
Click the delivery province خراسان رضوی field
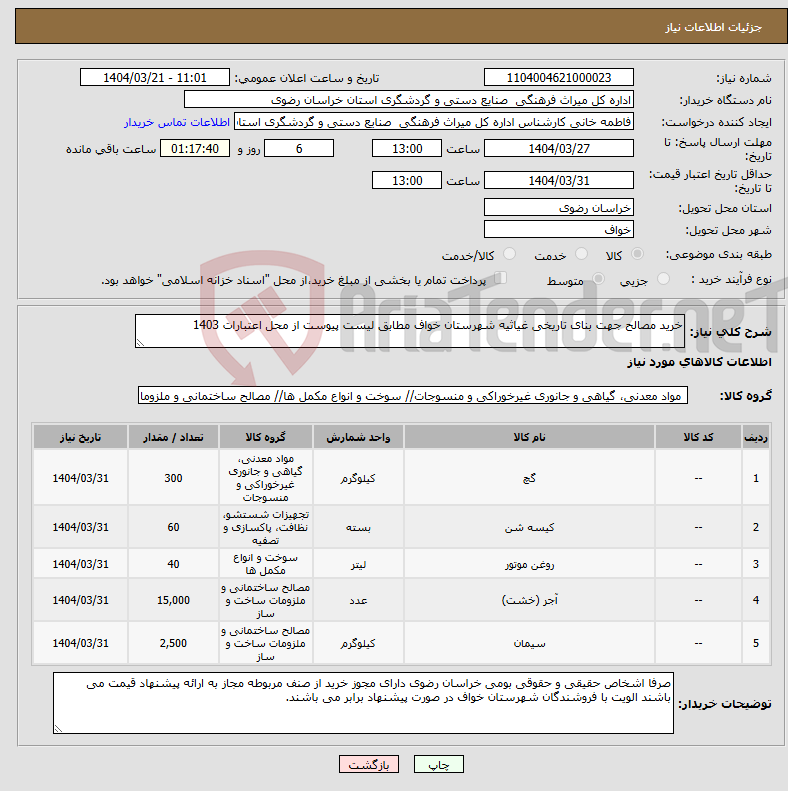(558, 207)
